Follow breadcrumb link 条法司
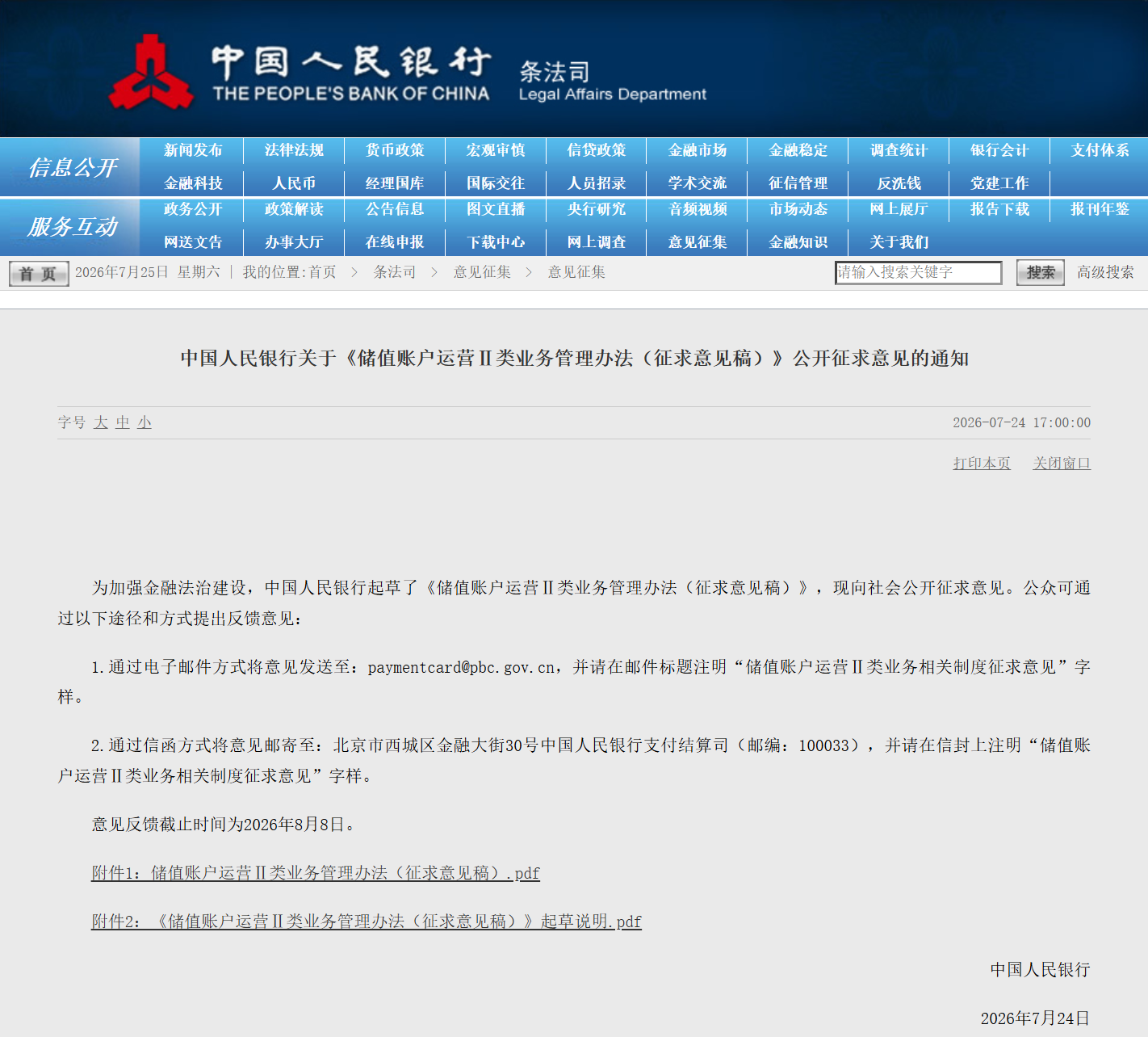This screenshot has height=1037, width=1148. click(395, 272)
